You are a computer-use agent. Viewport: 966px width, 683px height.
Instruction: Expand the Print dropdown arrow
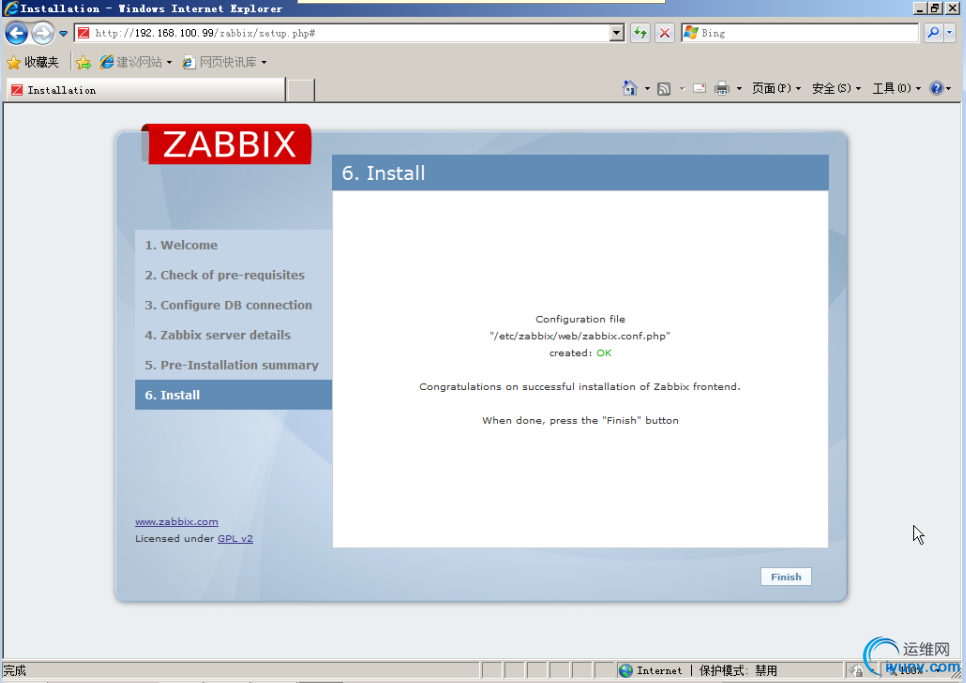click(739, 89)
